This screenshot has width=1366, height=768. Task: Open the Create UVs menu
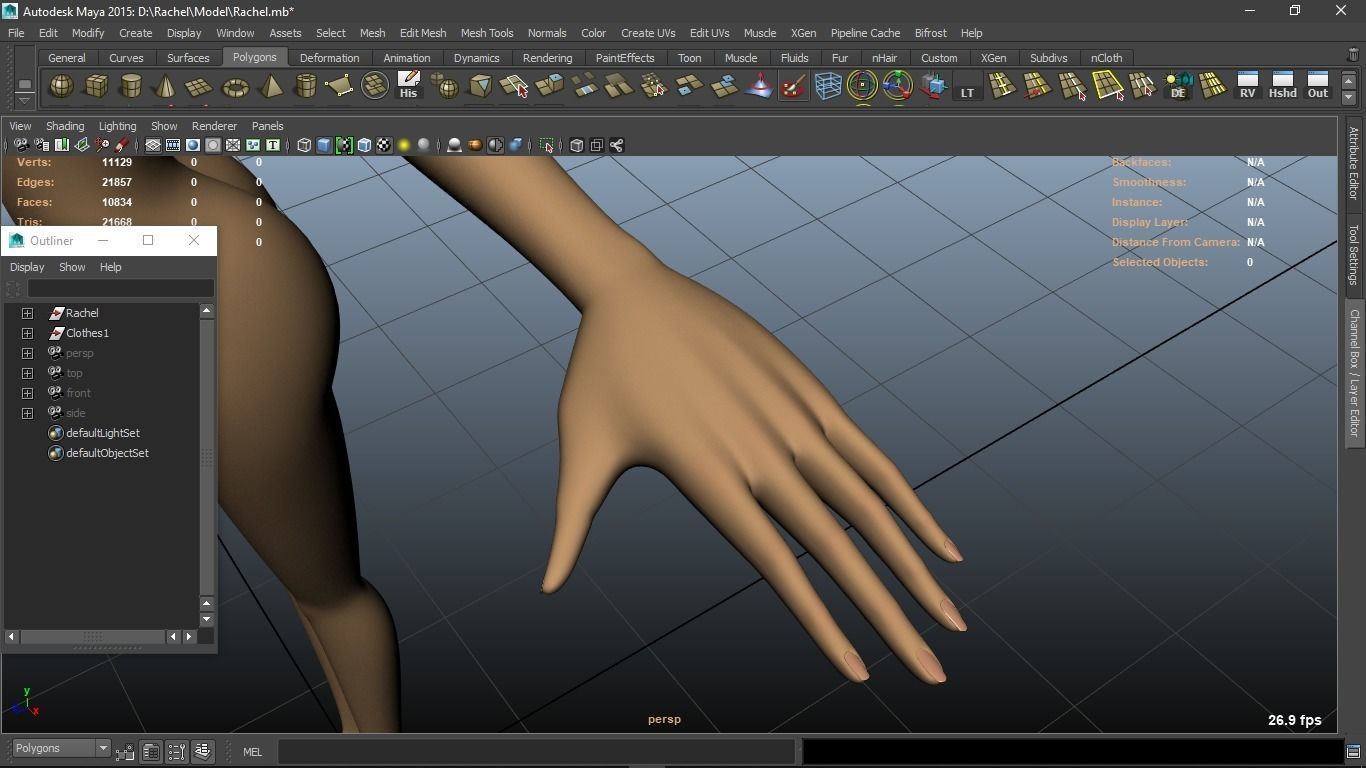(648, 33)
